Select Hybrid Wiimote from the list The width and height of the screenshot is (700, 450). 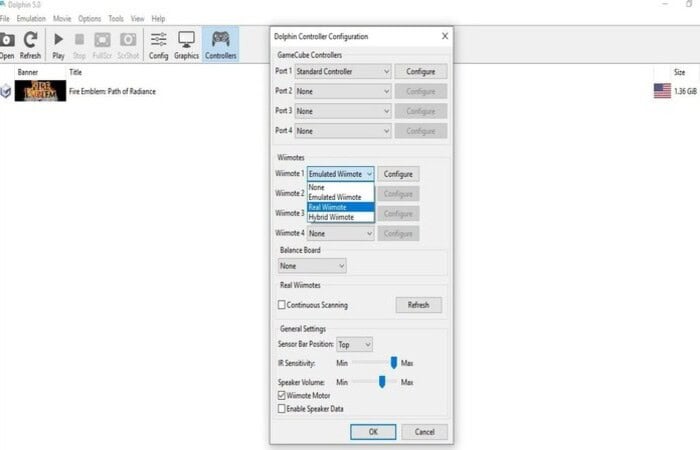pyautogui.click(x=341, y=217)
